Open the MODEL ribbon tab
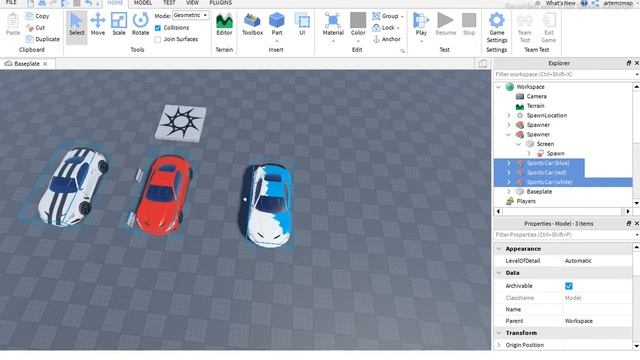The image size is (640, 360). tap(143, 3)
